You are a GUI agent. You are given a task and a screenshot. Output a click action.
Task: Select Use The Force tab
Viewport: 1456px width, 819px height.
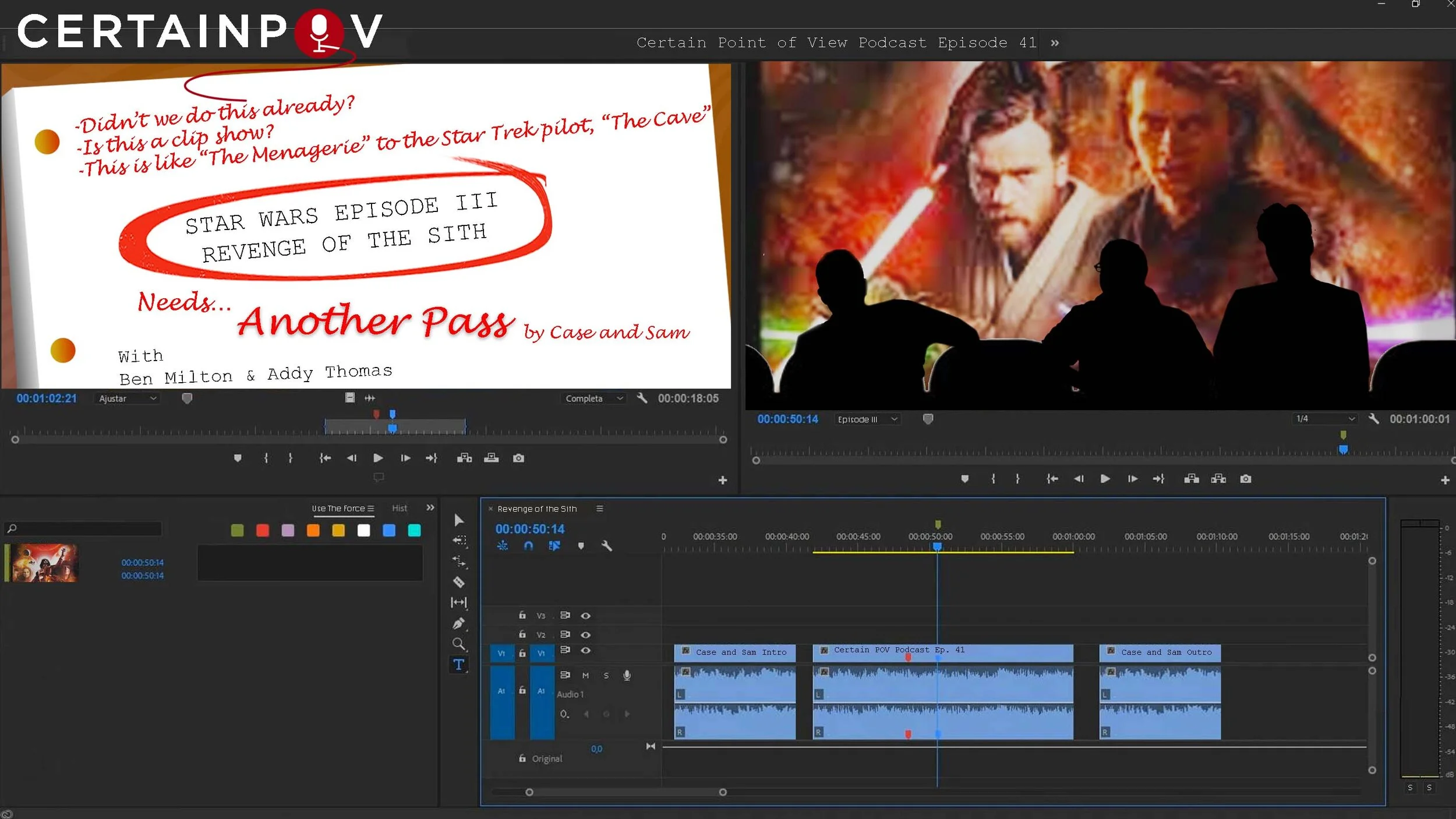click(x=338, y=509)
